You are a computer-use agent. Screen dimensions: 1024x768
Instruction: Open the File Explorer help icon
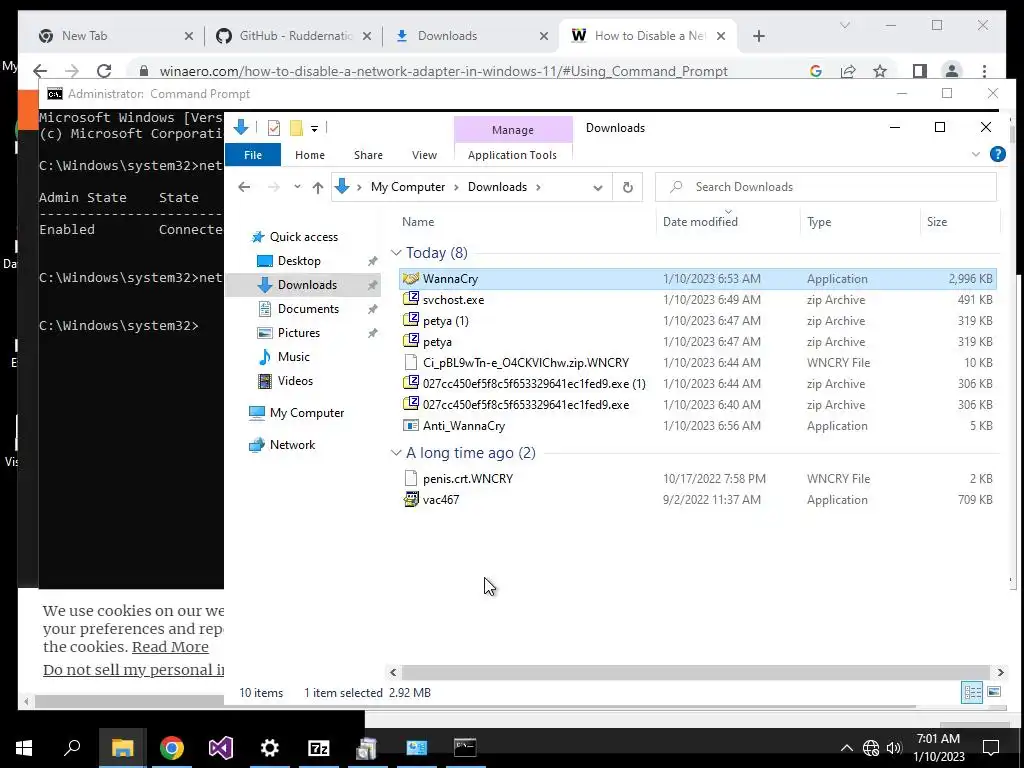point(997,154)
